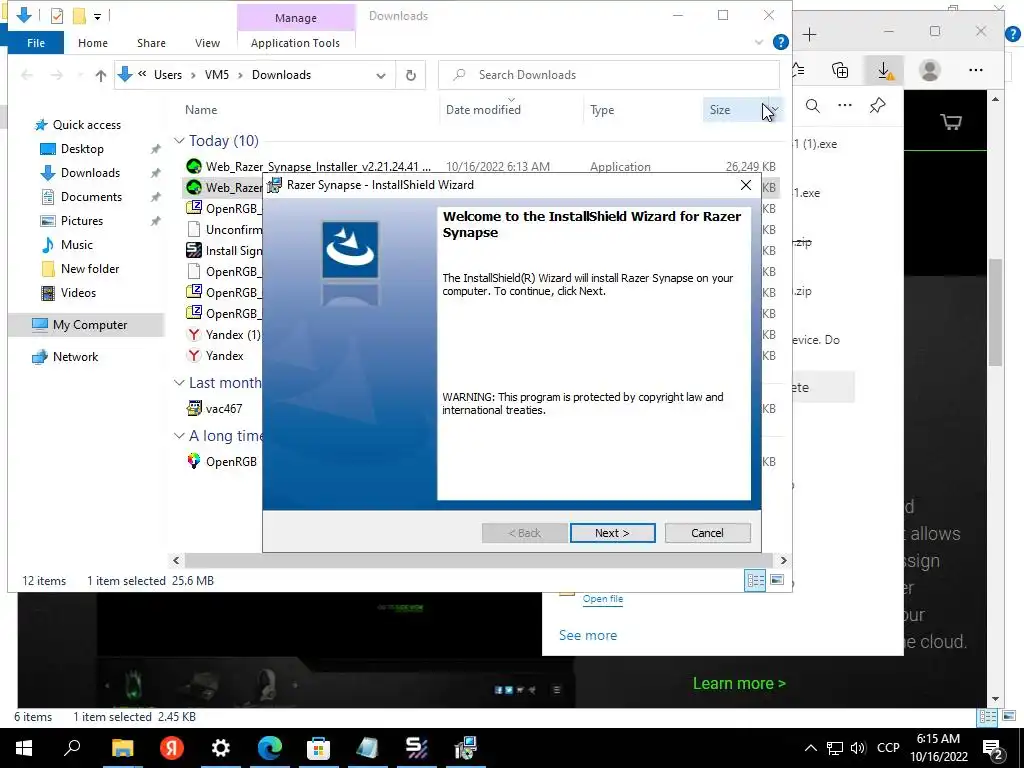Close the InstallShield Wizard dialog
The height and width of the screenshot is (768, 1024).
(x=745, y=185)
